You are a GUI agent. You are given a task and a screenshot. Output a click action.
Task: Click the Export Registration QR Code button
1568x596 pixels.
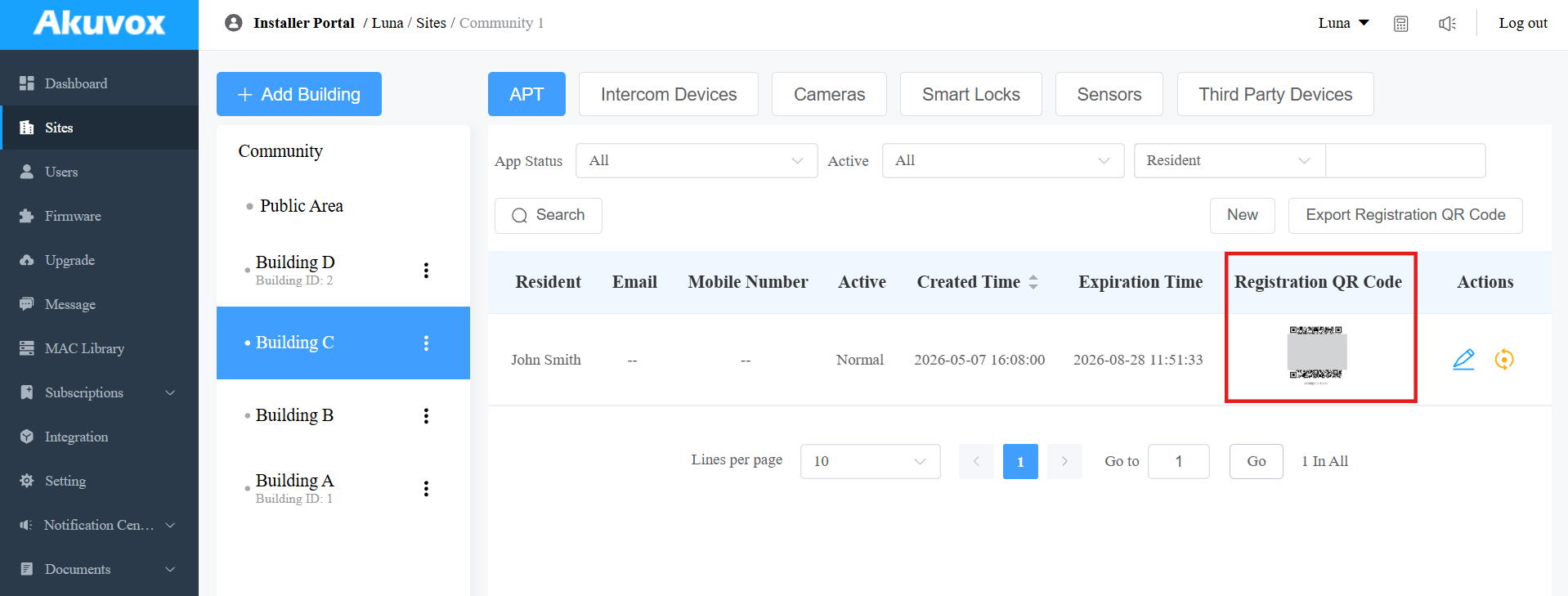[x=1405, y=216]
